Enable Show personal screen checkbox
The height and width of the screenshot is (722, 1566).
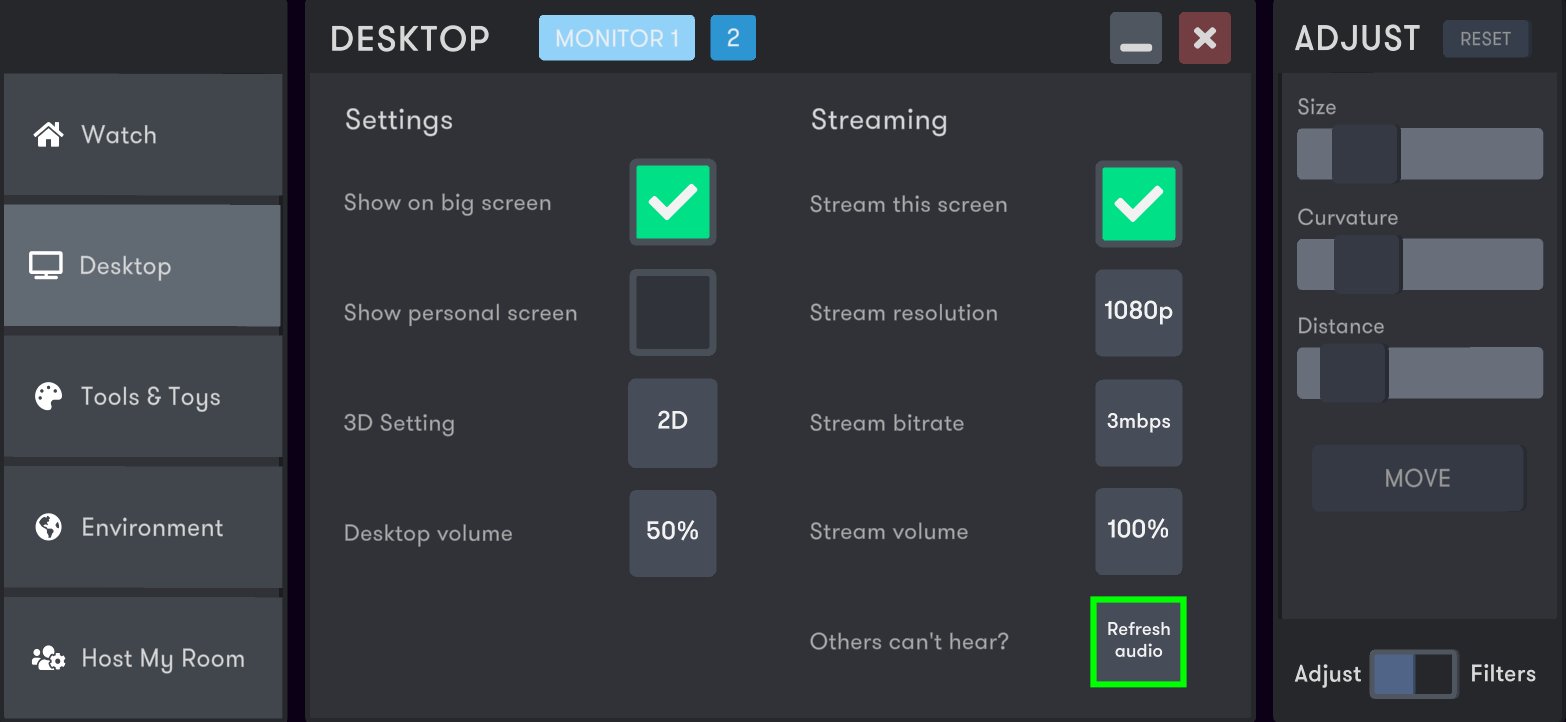673,312
